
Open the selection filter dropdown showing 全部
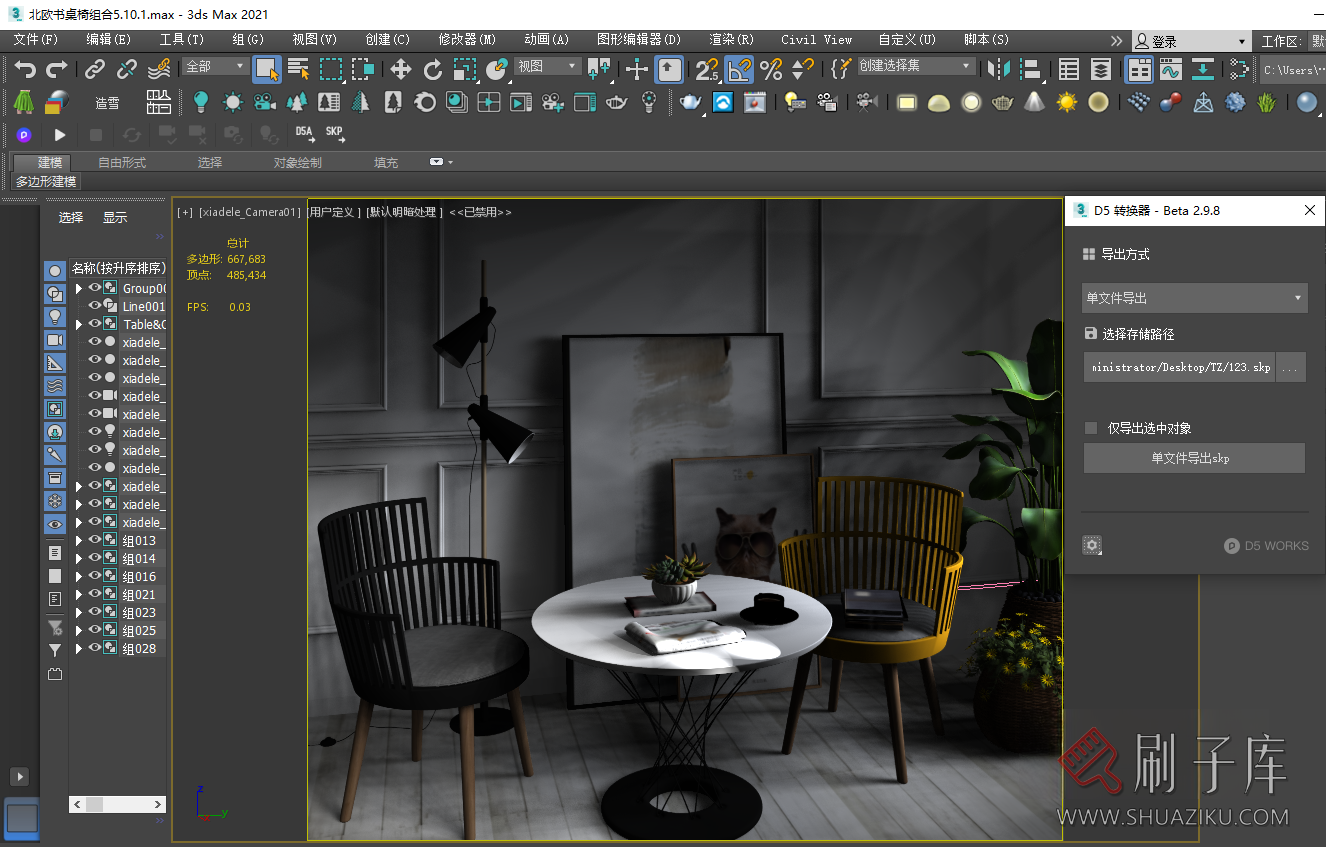click(216, 67)
